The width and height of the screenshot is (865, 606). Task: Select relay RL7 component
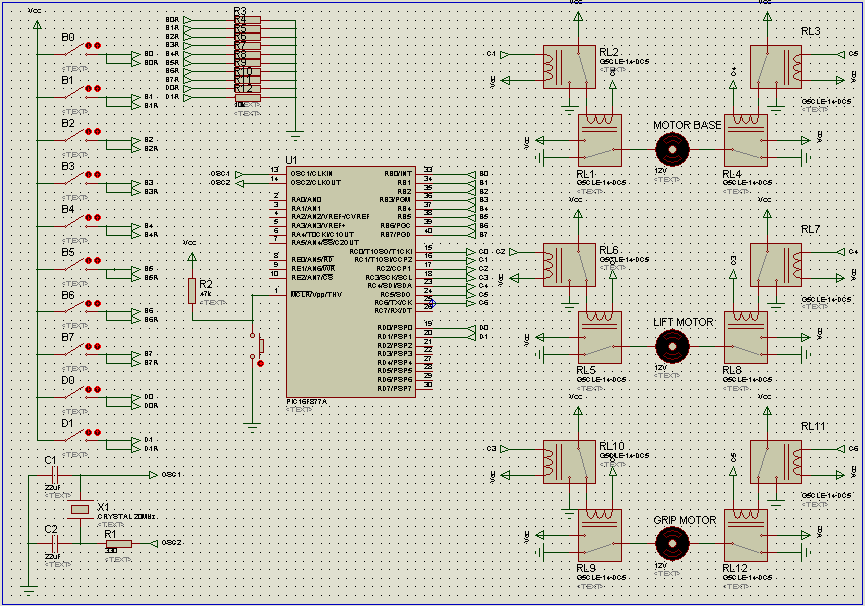[x=776, y=265]
